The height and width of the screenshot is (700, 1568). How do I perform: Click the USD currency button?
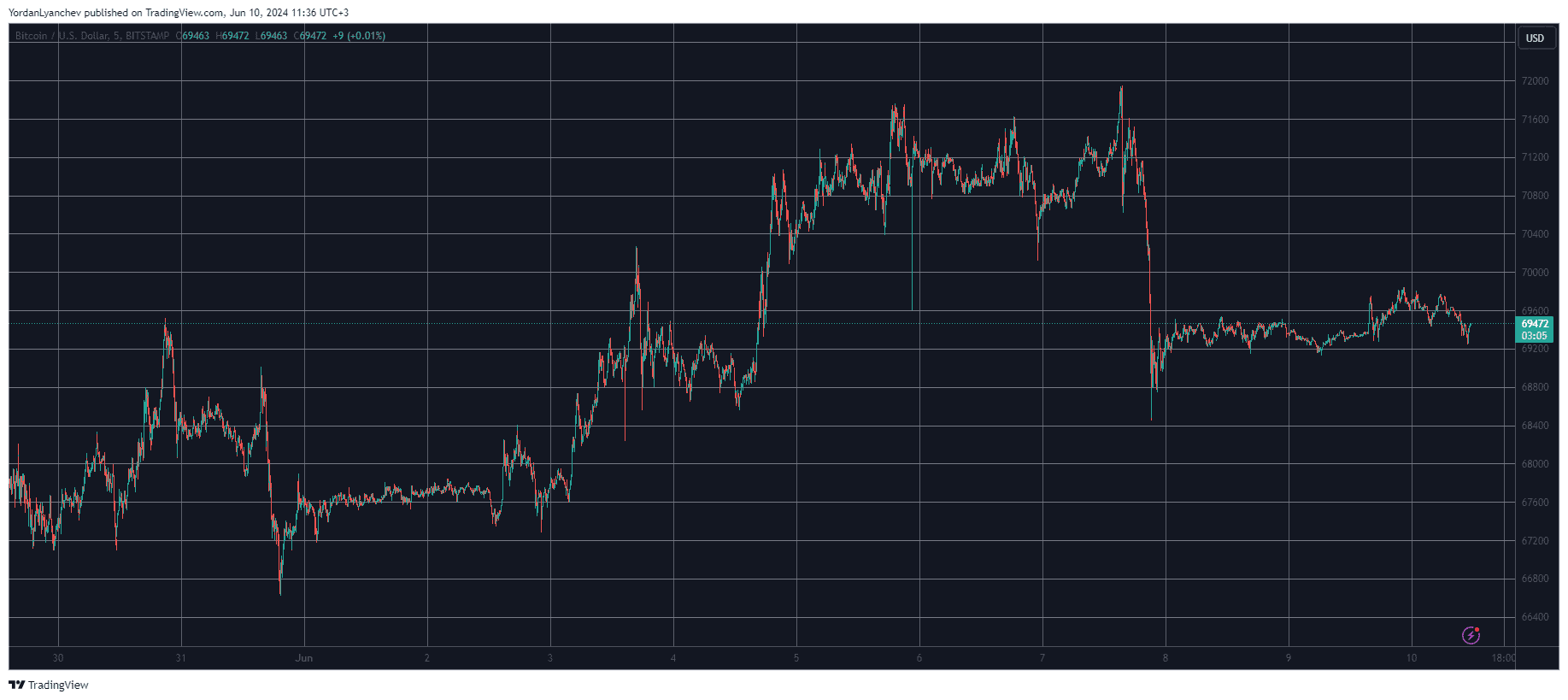tap(1536, 38)
